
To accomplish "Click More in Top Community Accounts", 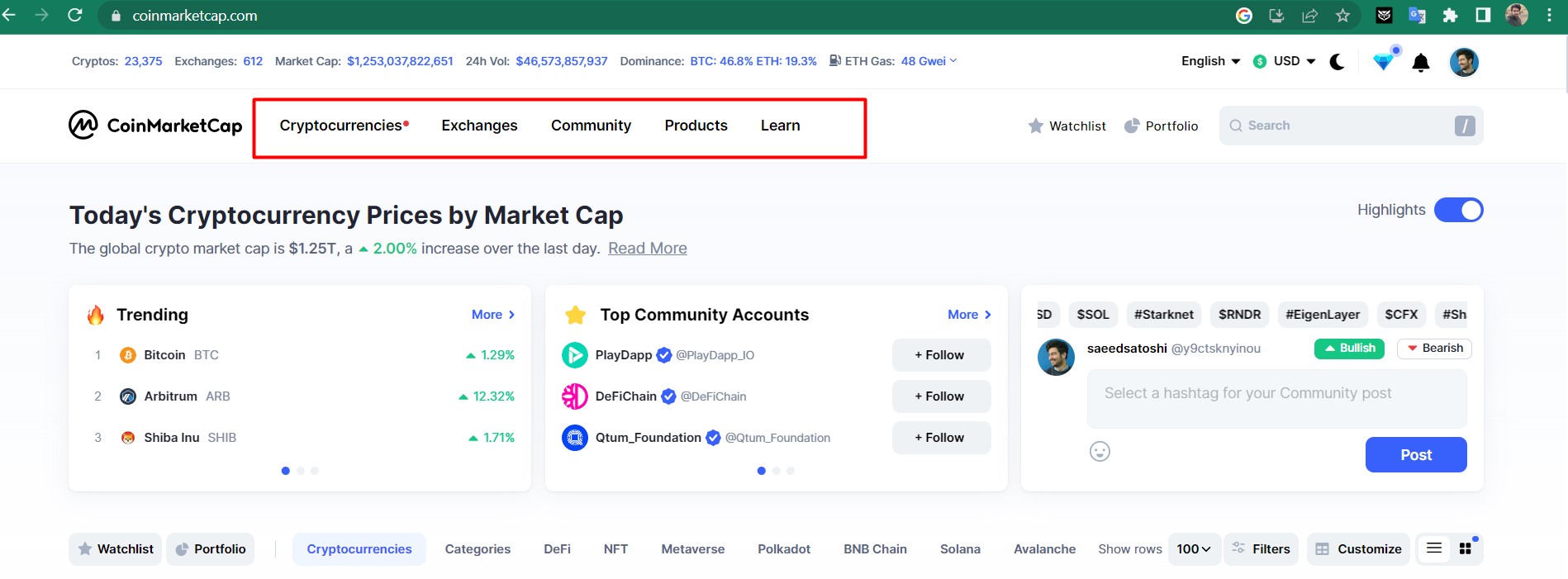I will click(969, 315).
